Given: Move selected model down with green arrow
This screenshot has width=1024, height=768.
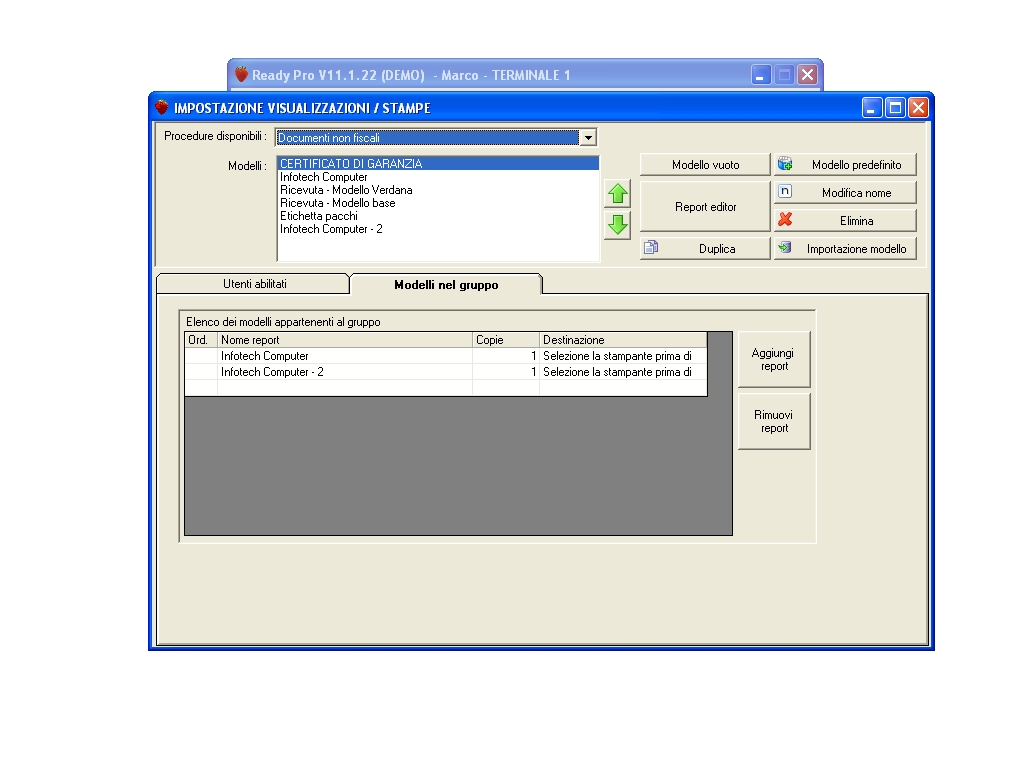Looking at the screenshot, I should 617,225.
